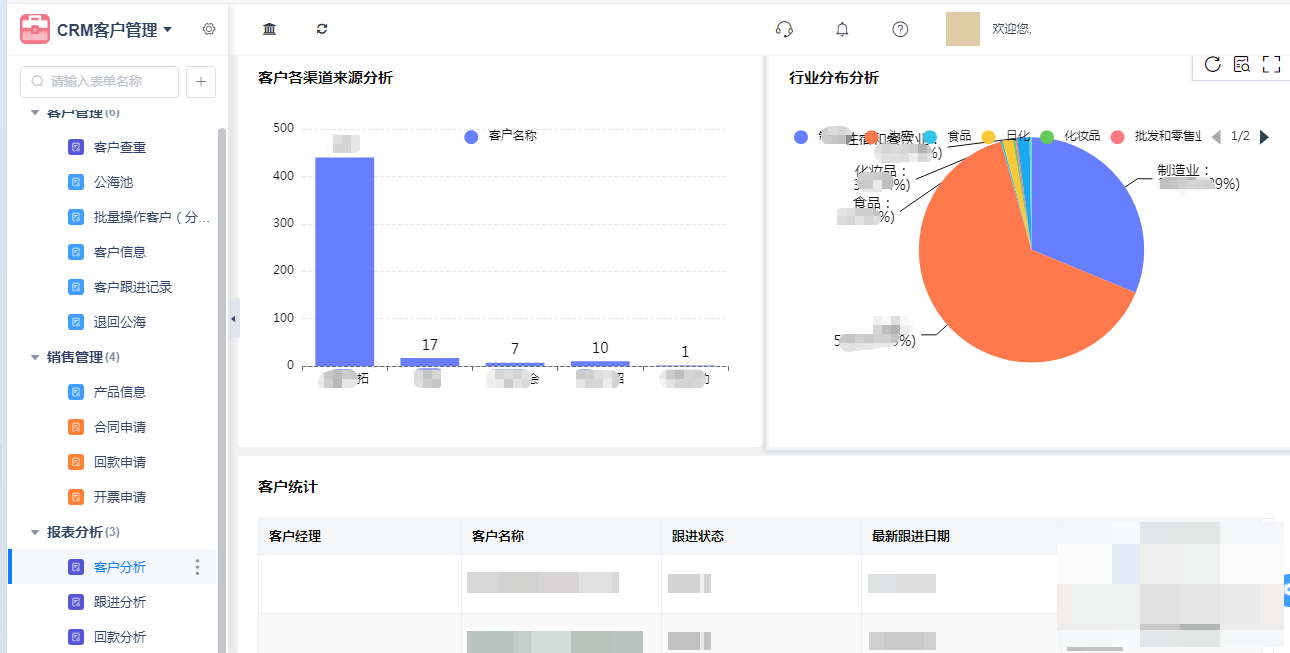
Task: Click icon next to 客户查重
Action: pyautogui.click(x=76, y=147)
